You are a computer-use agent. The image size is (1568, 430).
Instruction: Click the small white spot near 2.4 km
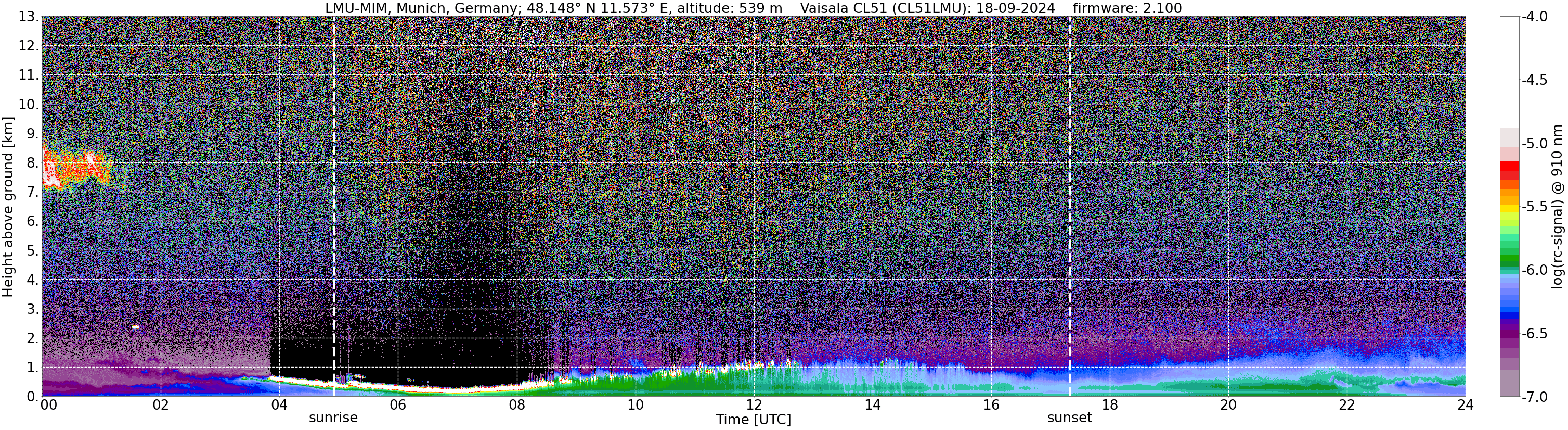136,327
